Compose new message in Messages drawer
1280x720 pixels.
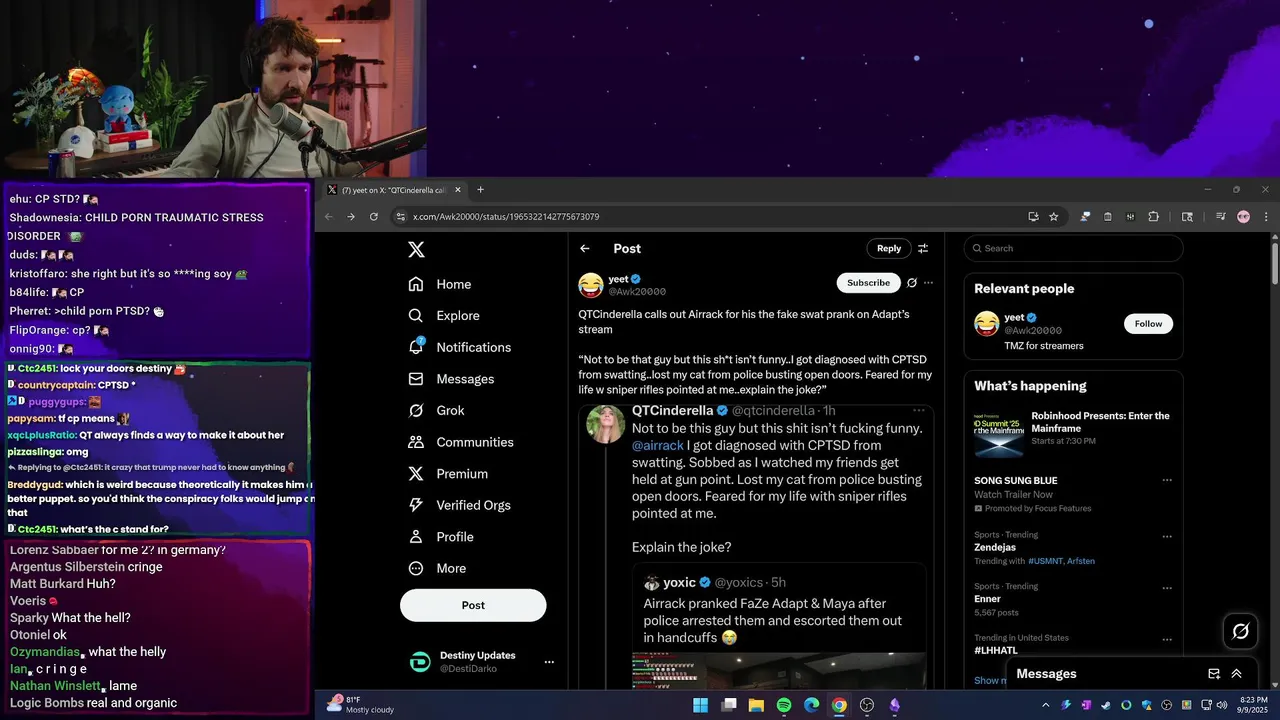pyautogui.click(x=1214, y=674)
